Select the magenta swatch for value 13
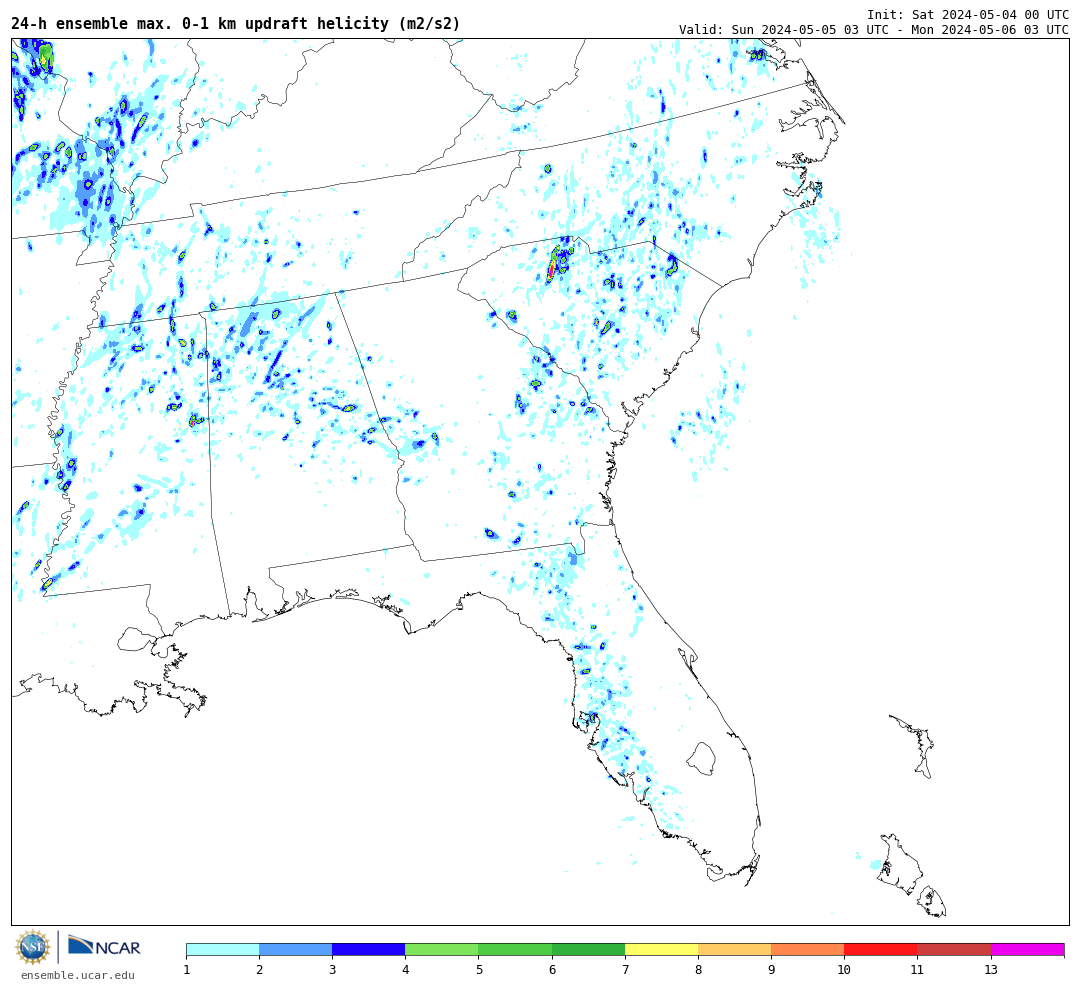Viewport: 1080px width, 988px height. coord(1028,949)
